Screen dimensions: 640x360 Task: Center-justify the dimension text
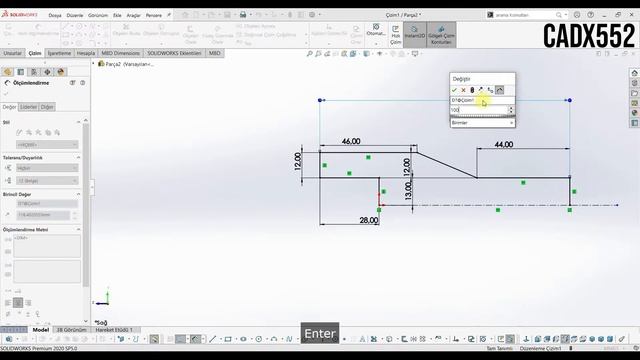[18, 303]
